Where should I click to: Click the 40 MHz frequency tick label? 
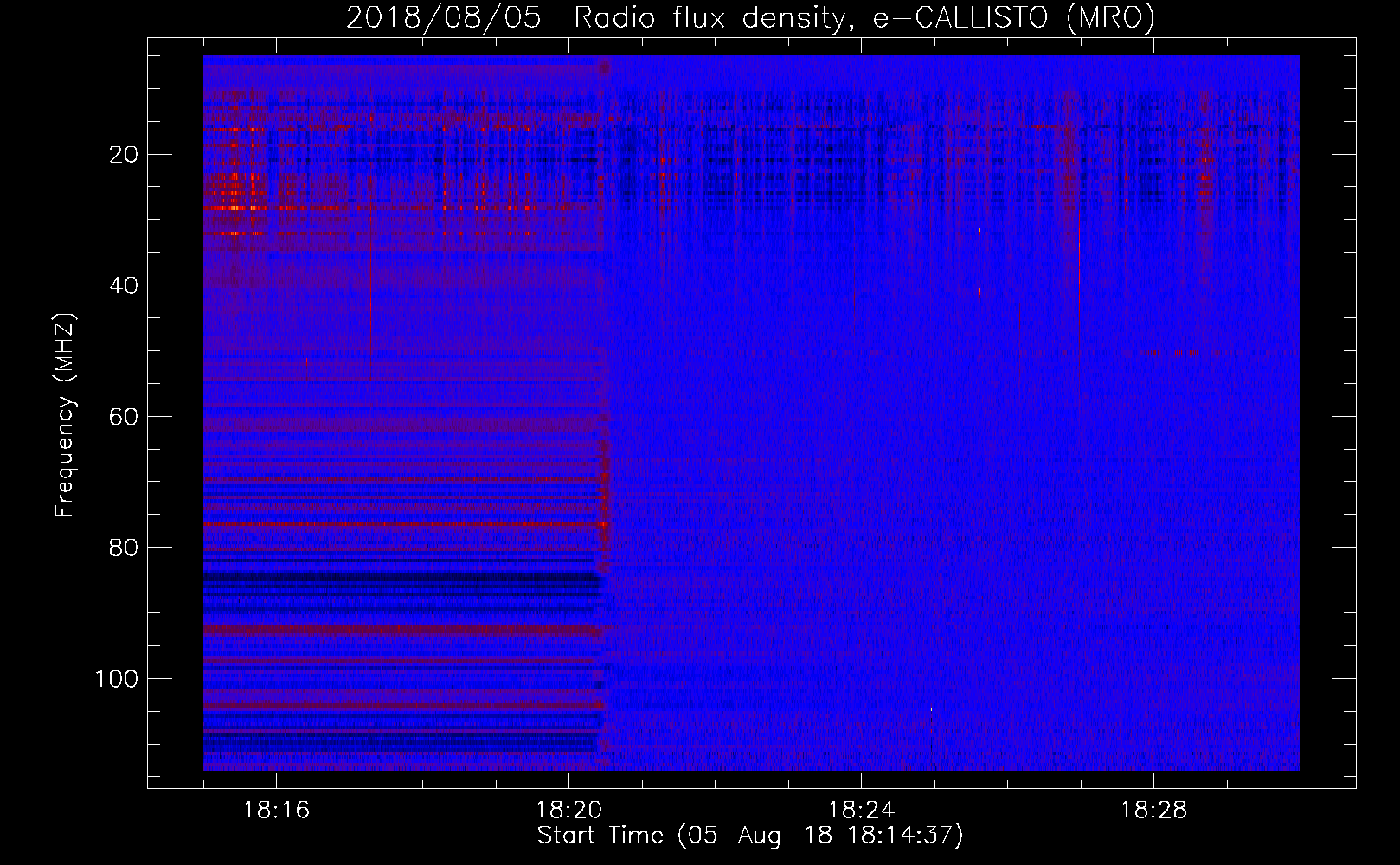point(125,285)
